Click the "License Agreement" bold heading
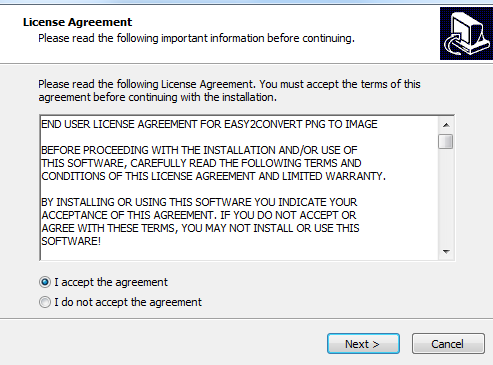This screenshot has height=365, width=493. coord(77,22)
